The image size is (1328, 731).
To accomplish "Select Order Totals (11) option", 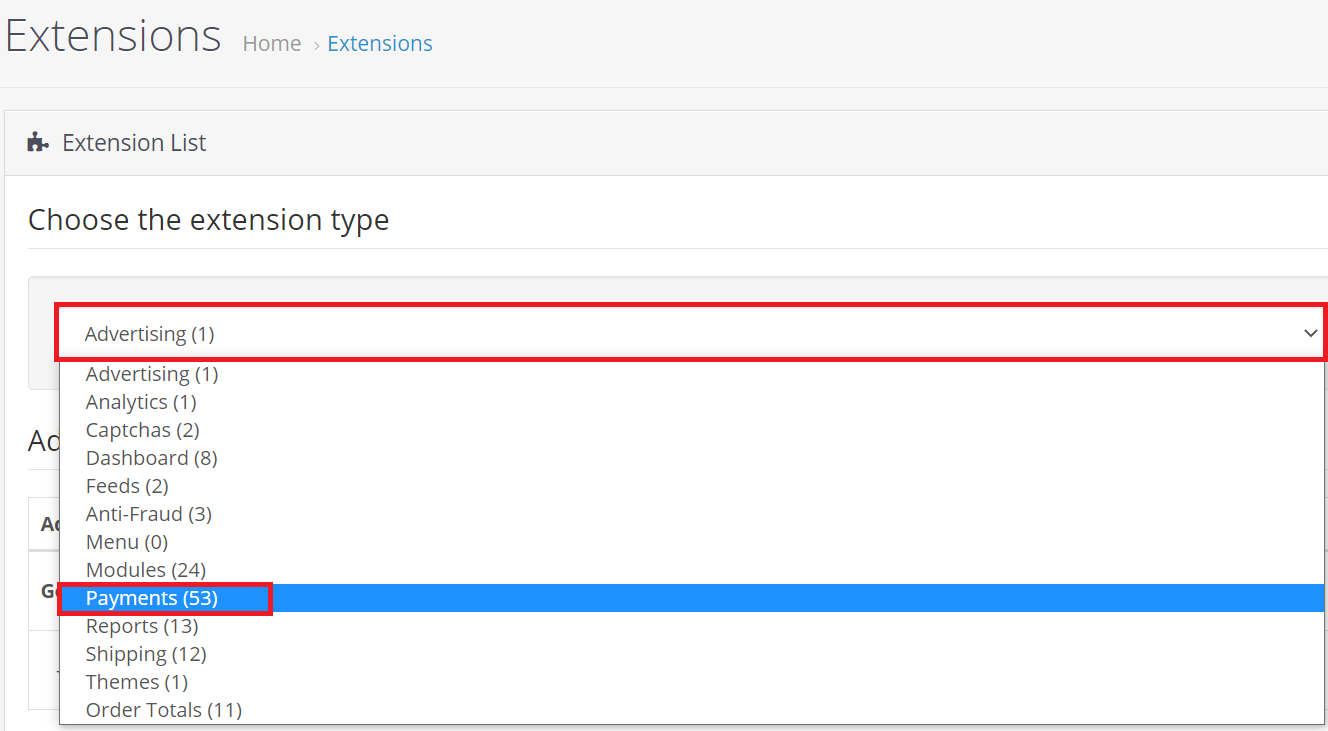I will coord(164,710).
